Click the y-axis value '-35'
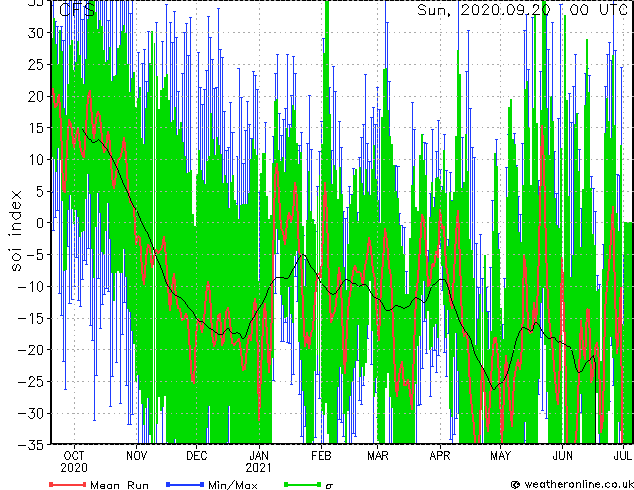The height and width of the screenshot is (490, 634). 31,445
